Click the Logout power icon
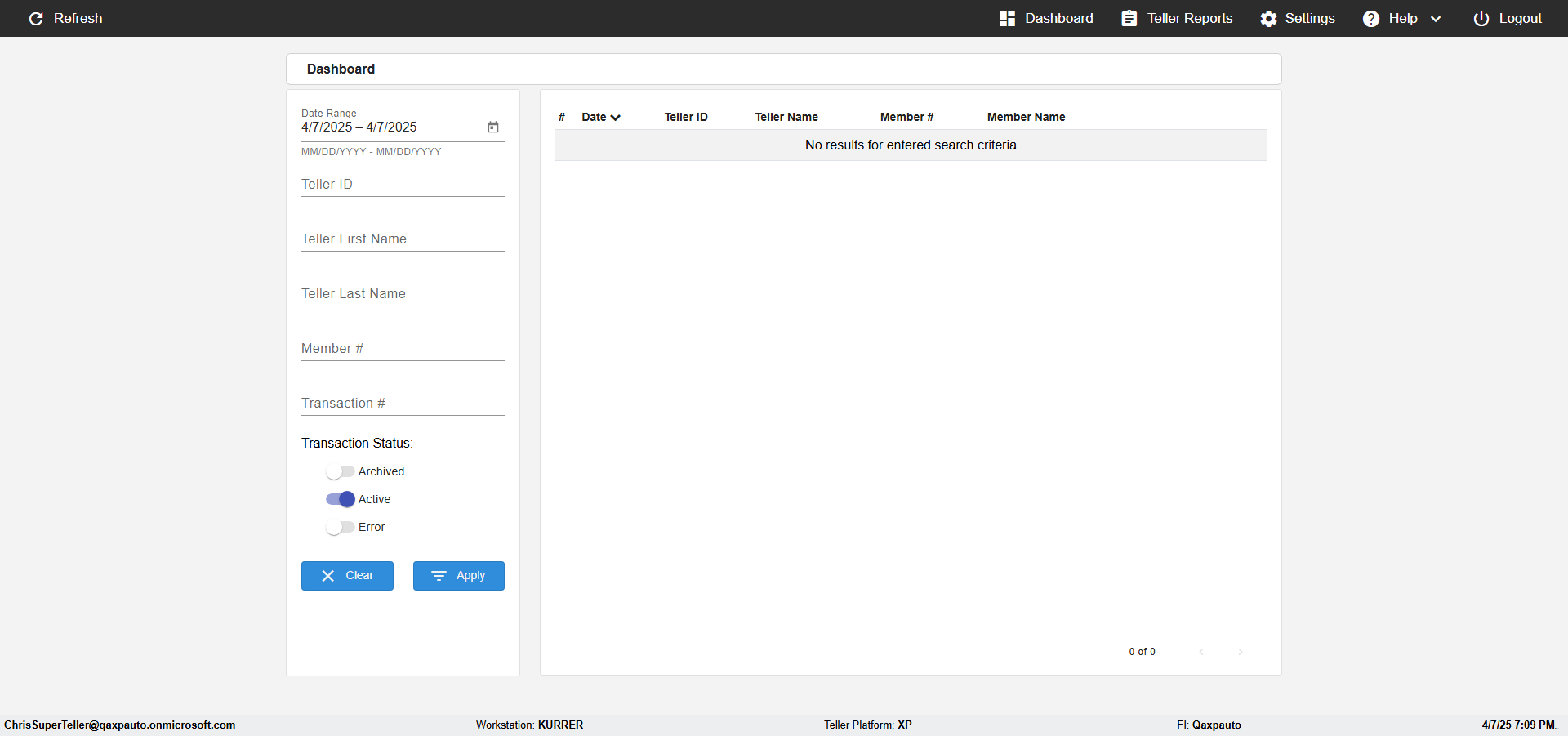This screenshot has width=1568, height=736. (x=1481, y=19)
